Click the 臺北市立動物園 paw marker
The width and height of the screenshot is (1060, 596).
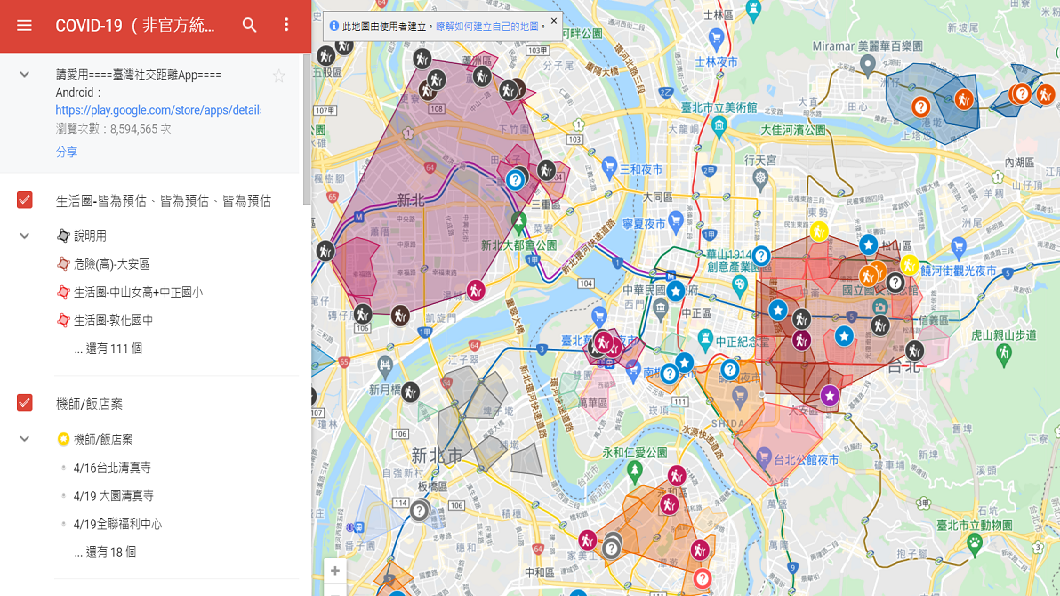coord(975,542)
